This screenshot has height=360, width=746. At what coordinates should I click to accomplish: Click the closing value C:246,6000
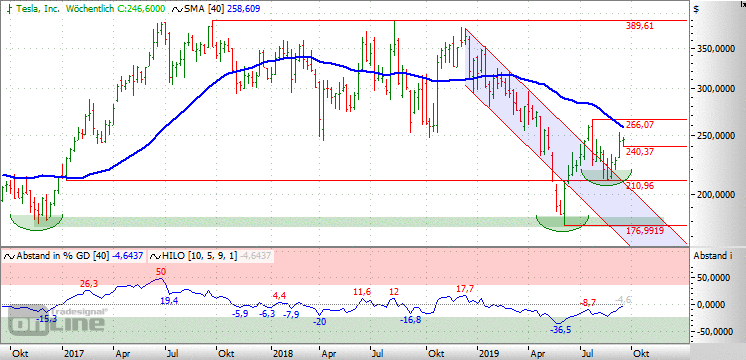pos(142,9)
